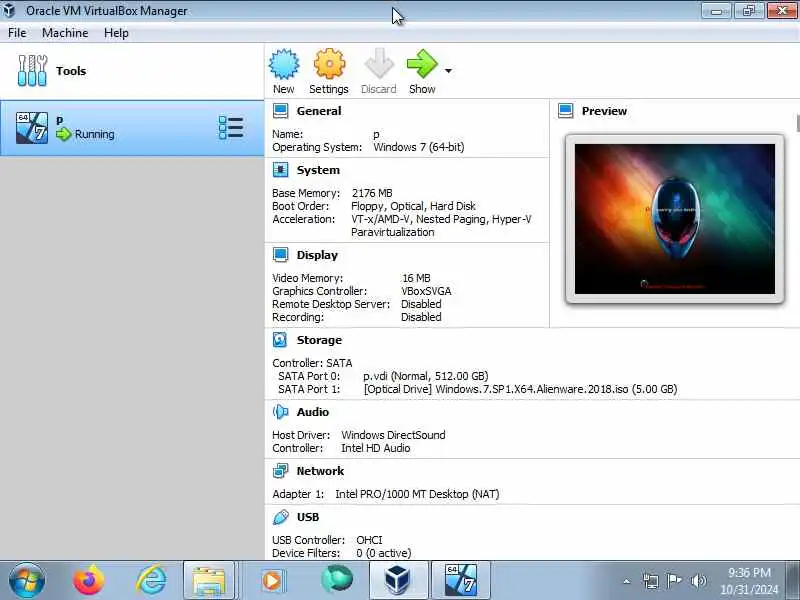The width and height of the screenshot is (800, 600).
Task: Click 'Intel PRO/1000 MT Desktop (NAT)' adapter
Action: pos(417,494)
